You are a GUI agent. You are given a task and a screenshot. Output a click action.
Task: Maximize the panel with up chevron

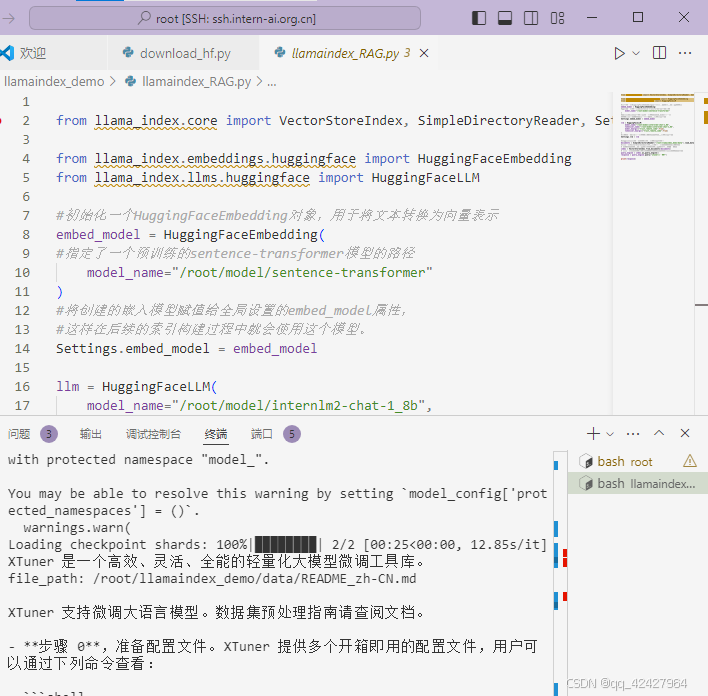pos(659,433)
